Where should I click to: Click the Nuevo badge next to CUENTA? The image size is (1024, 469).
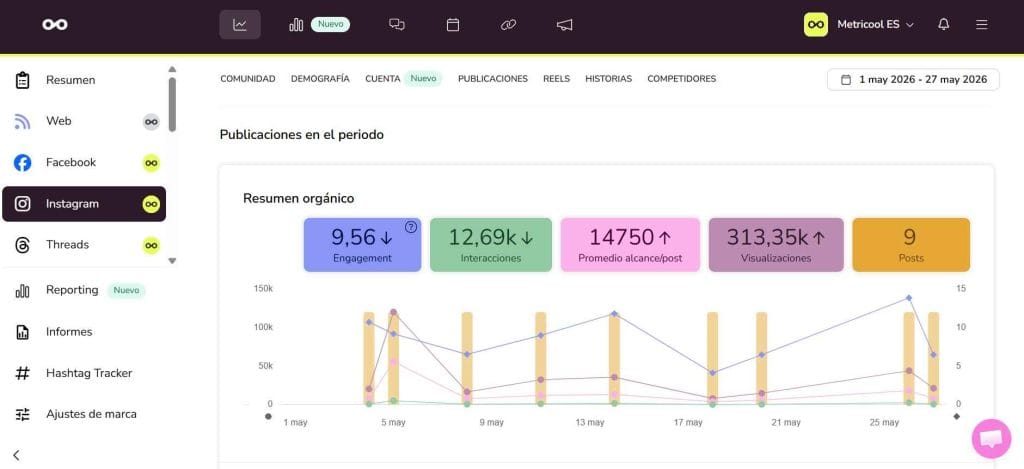(423, 78)
